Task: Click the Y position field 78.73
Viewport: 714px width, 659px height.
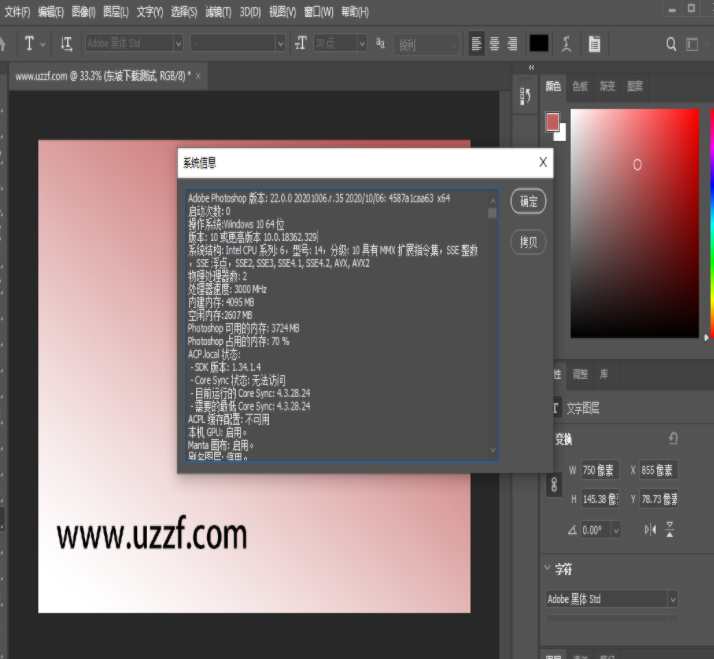Action: point(658,499)
